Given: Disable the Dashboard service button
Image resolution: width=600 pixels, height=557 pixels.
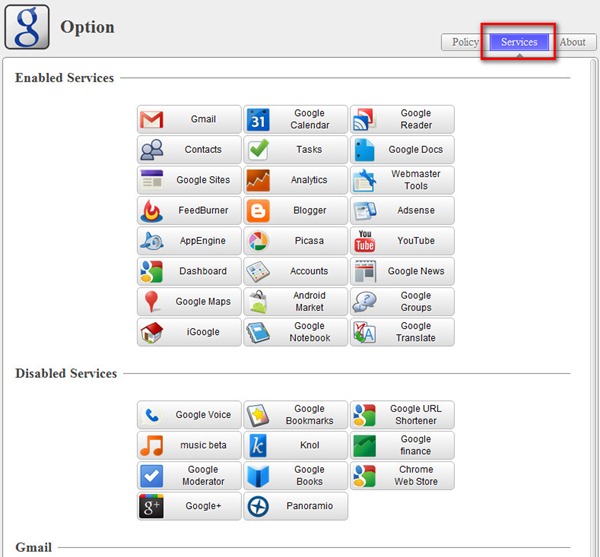Looking at the screenshot, I should point(189,271).
